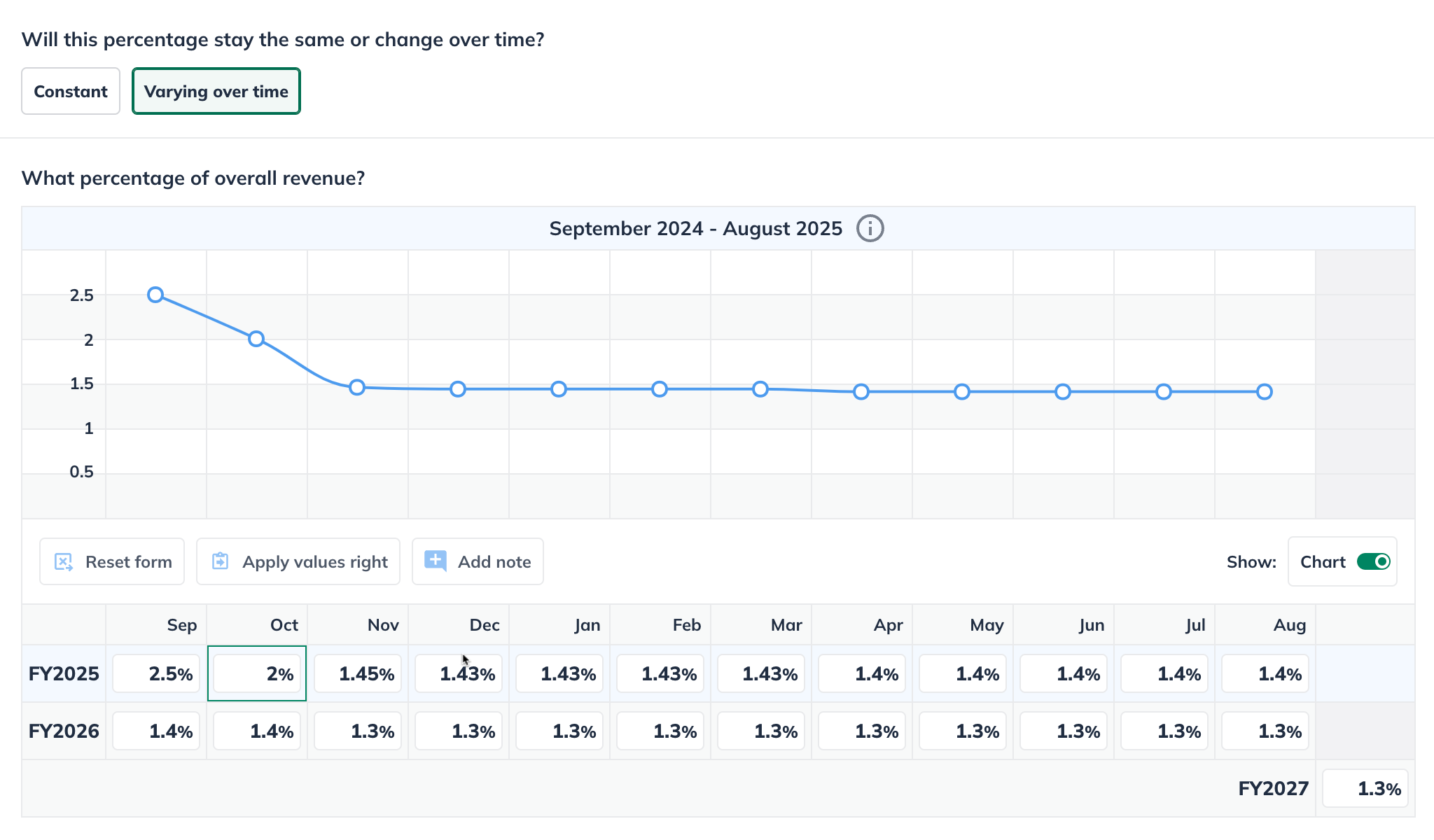This screenshot has width=1434, height=840.
Task: Edit the FY2025 November 1.45% field
Action: (358, 673)
